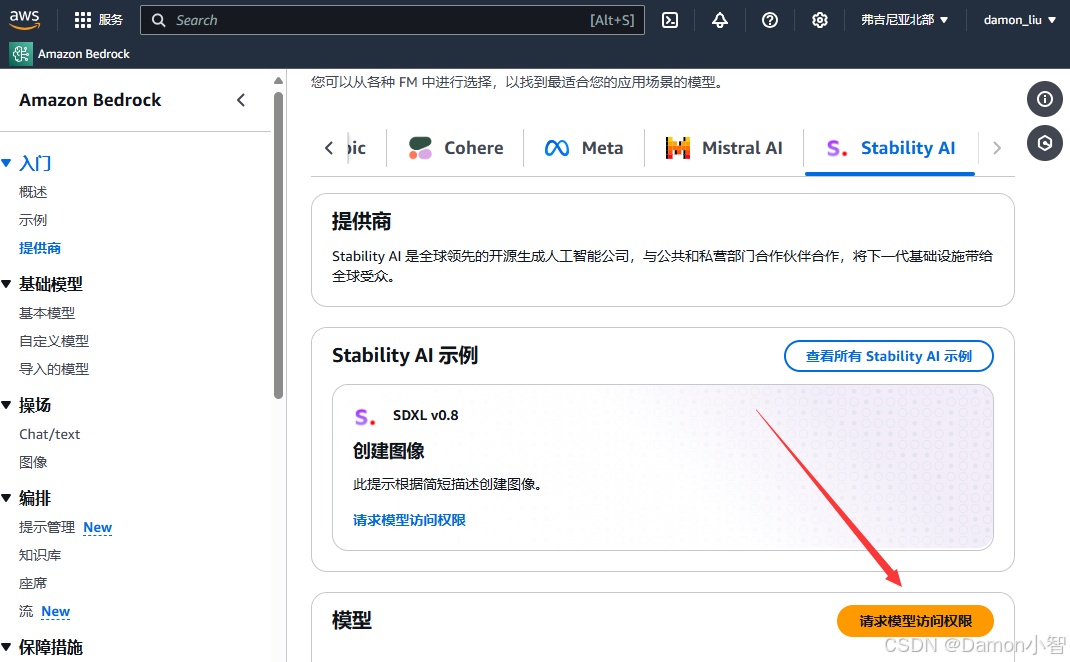
Task: Open 流 in sidebar
Action: point(26,611)
